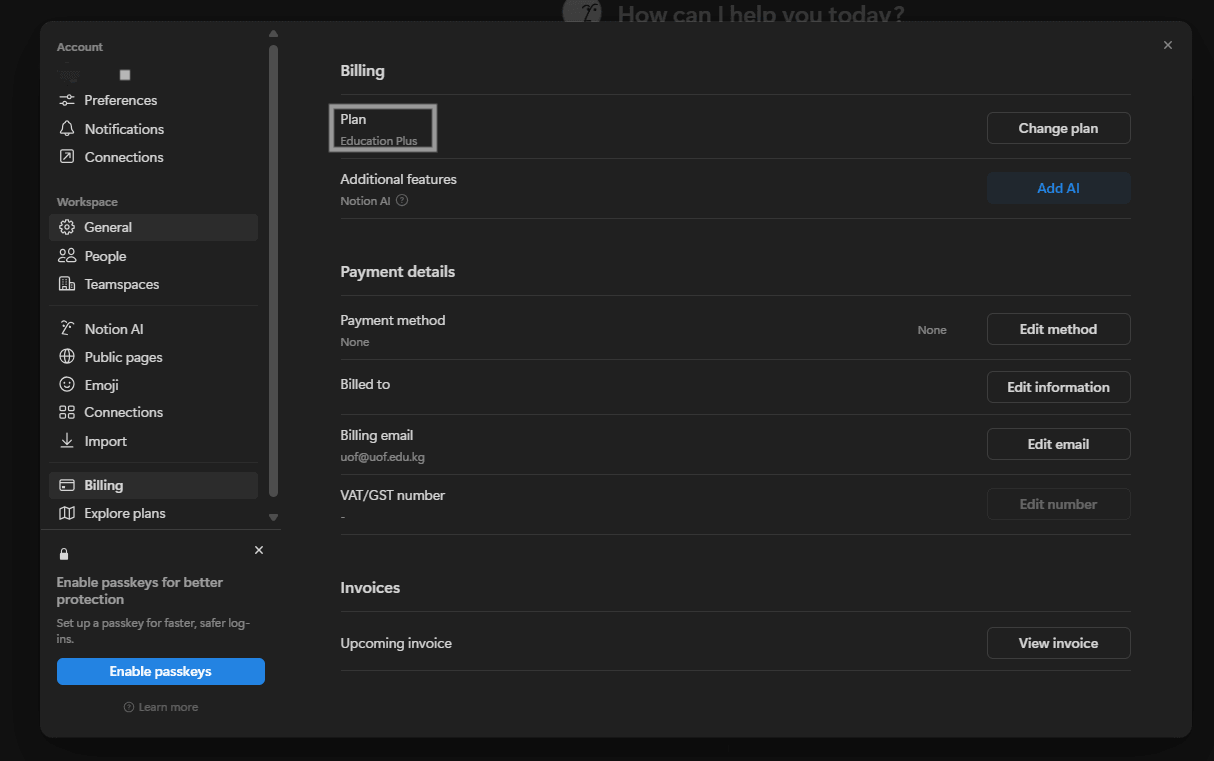
Task: Click the Public pages globe icon
Action: pos(67,357)
